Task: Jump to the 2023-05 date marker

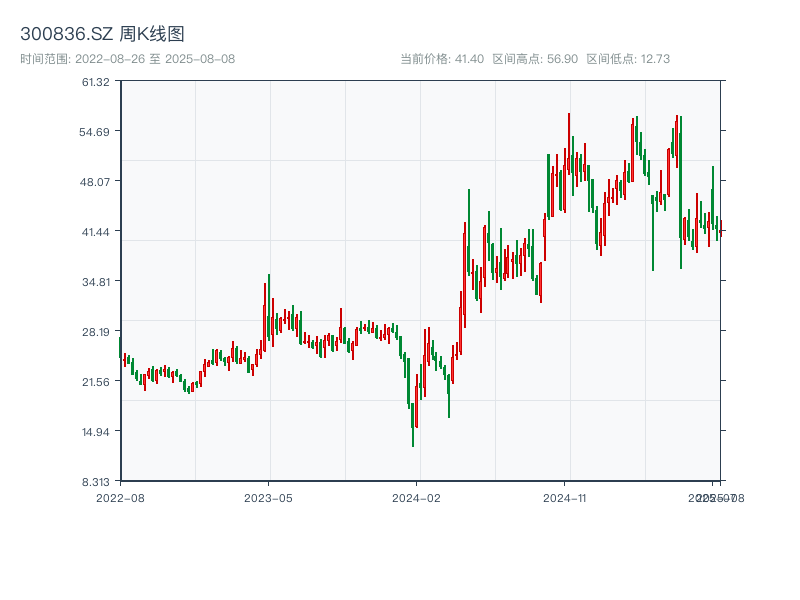Action: (x=269, y=497)
